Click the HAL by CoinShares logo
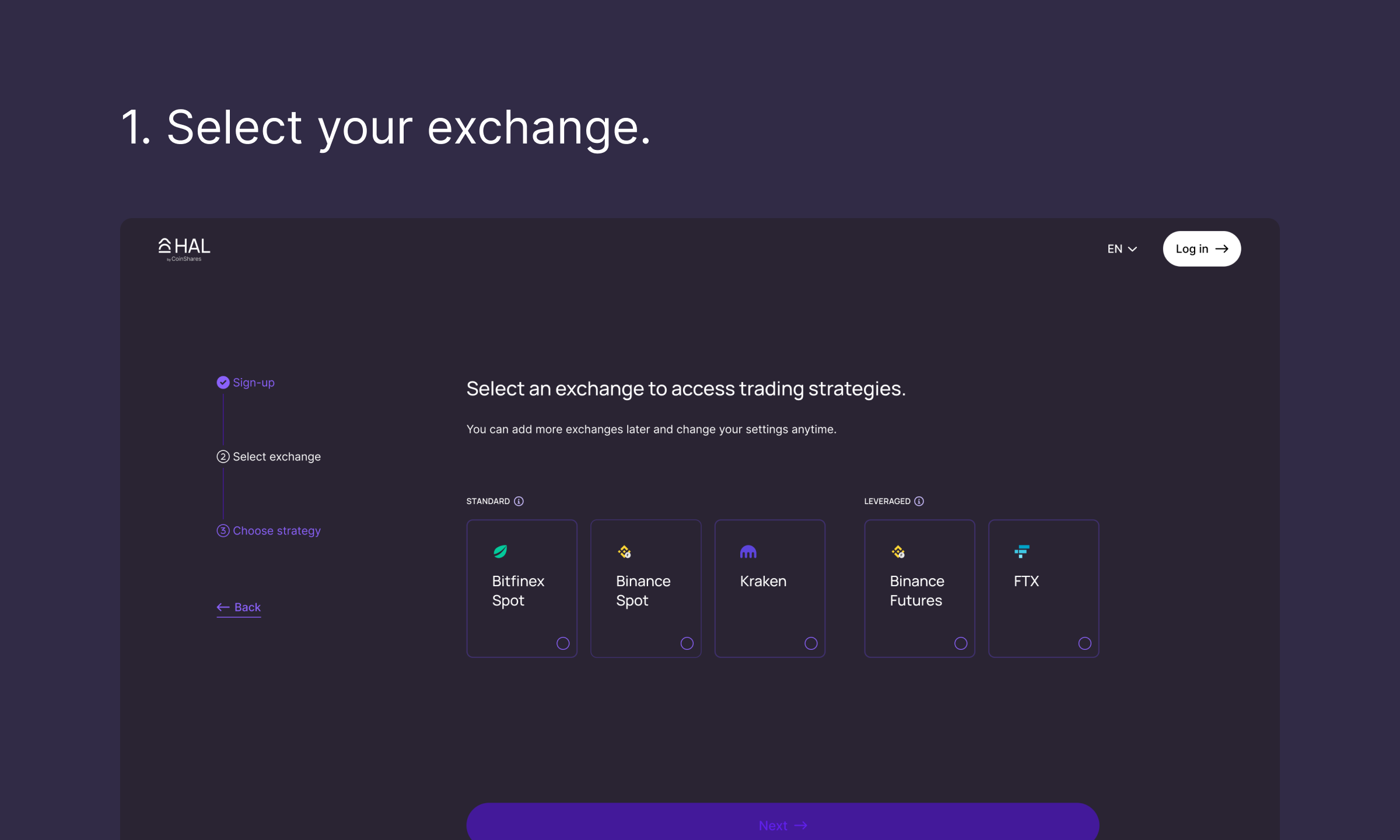The width and height of the screenshot is (1400, 840). 184,249
